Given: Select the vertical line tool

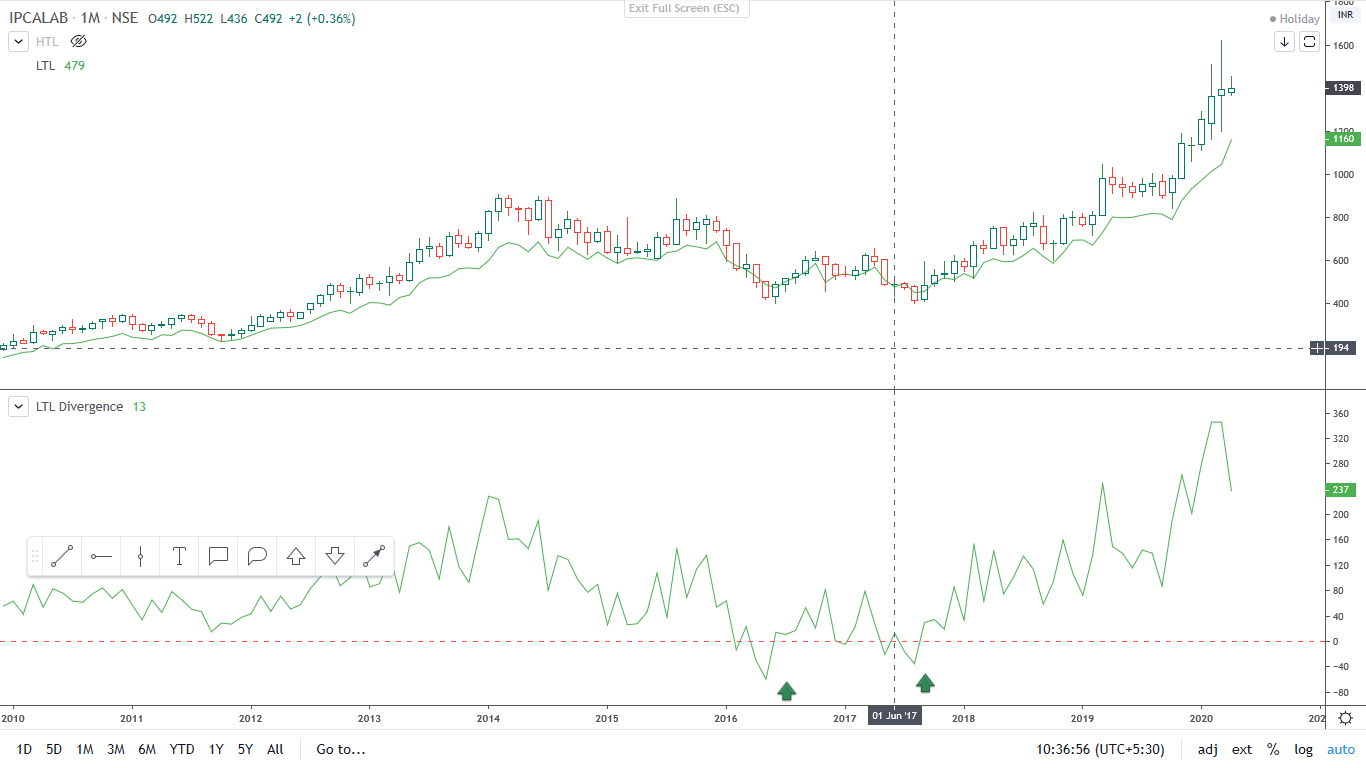Looking at the screenshot, I should (x=140, y=556).
